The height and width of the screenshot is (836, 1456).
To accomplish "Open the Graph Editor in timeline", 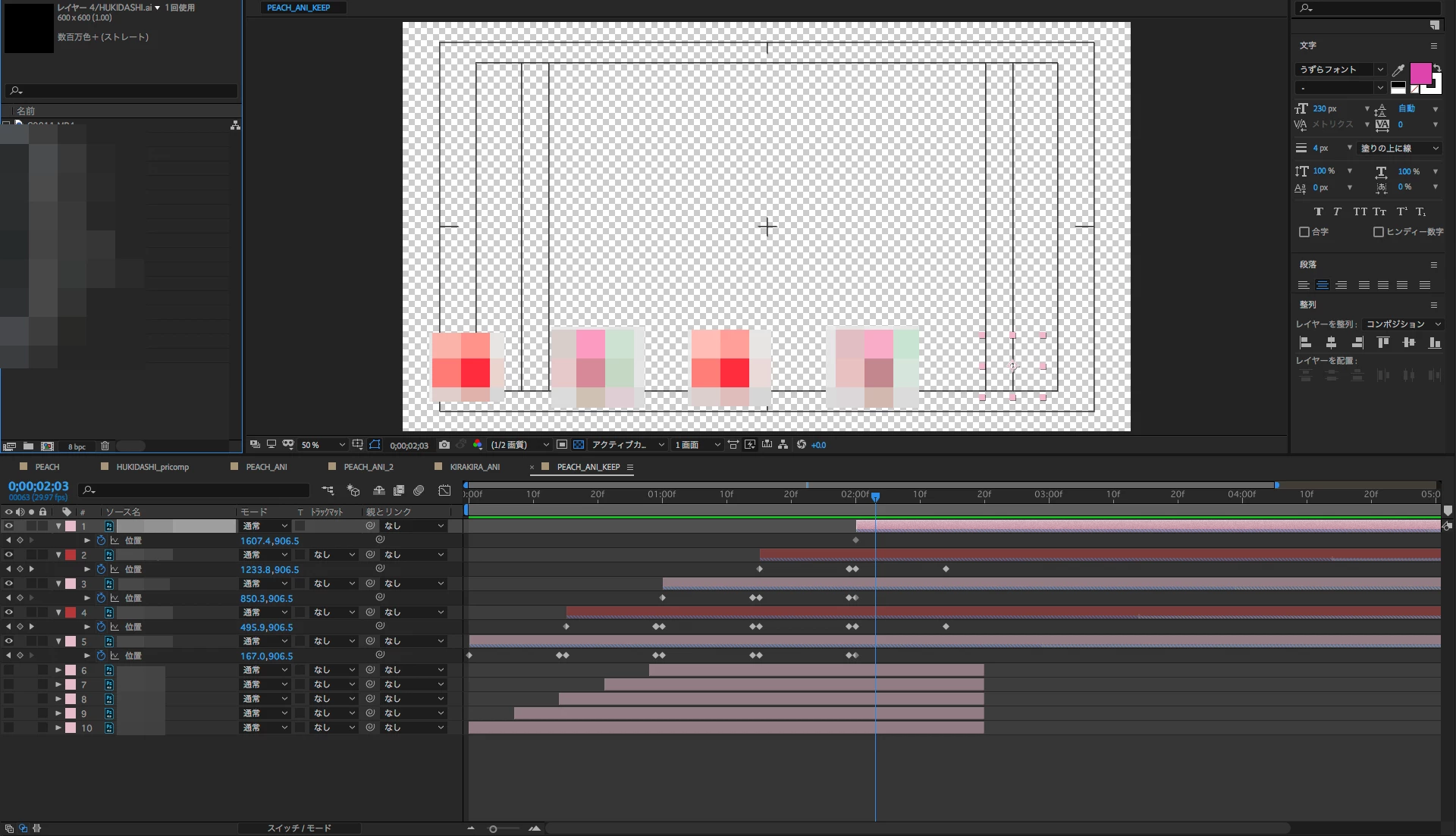I will pos(444,491).
